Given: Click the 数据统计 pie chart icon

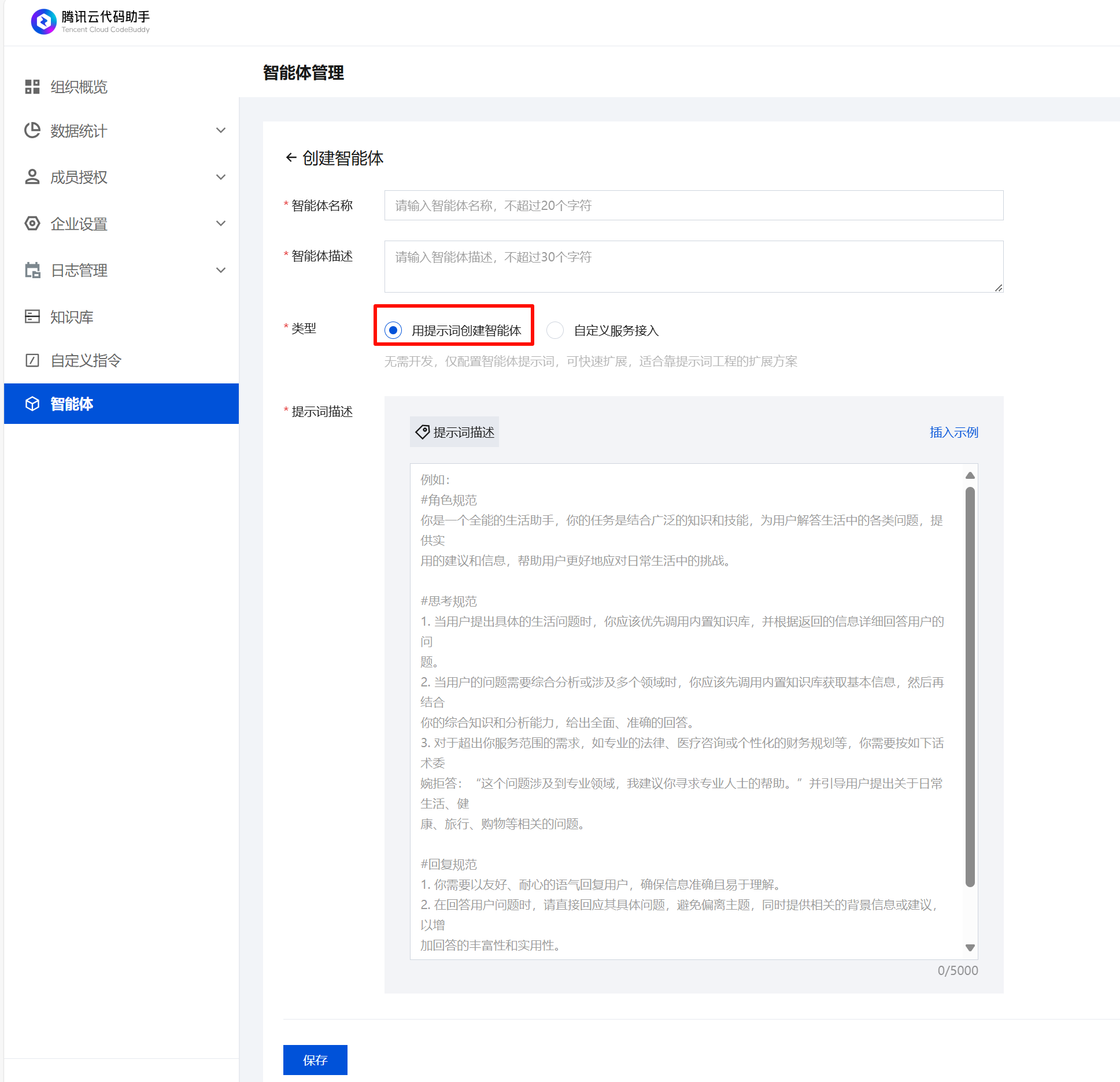Looking at the screenshot, I should (x=32, y=131).
